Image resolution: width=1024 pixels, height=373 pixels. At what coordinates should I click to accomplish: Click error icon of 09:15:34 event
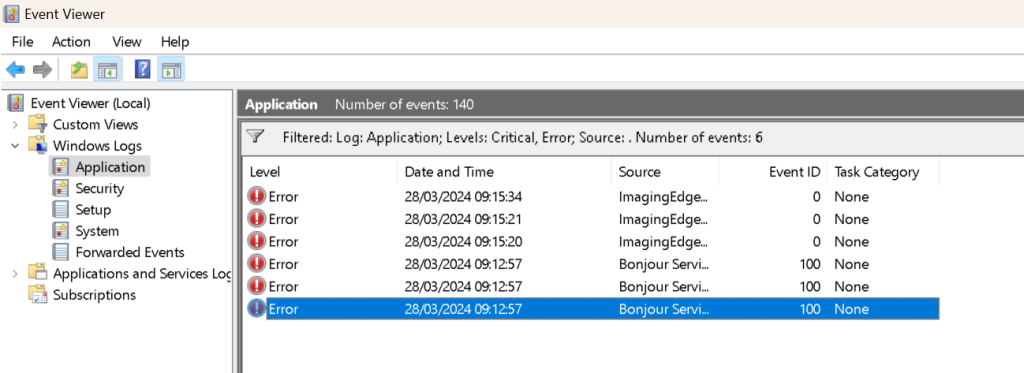[x=257, y=196]
